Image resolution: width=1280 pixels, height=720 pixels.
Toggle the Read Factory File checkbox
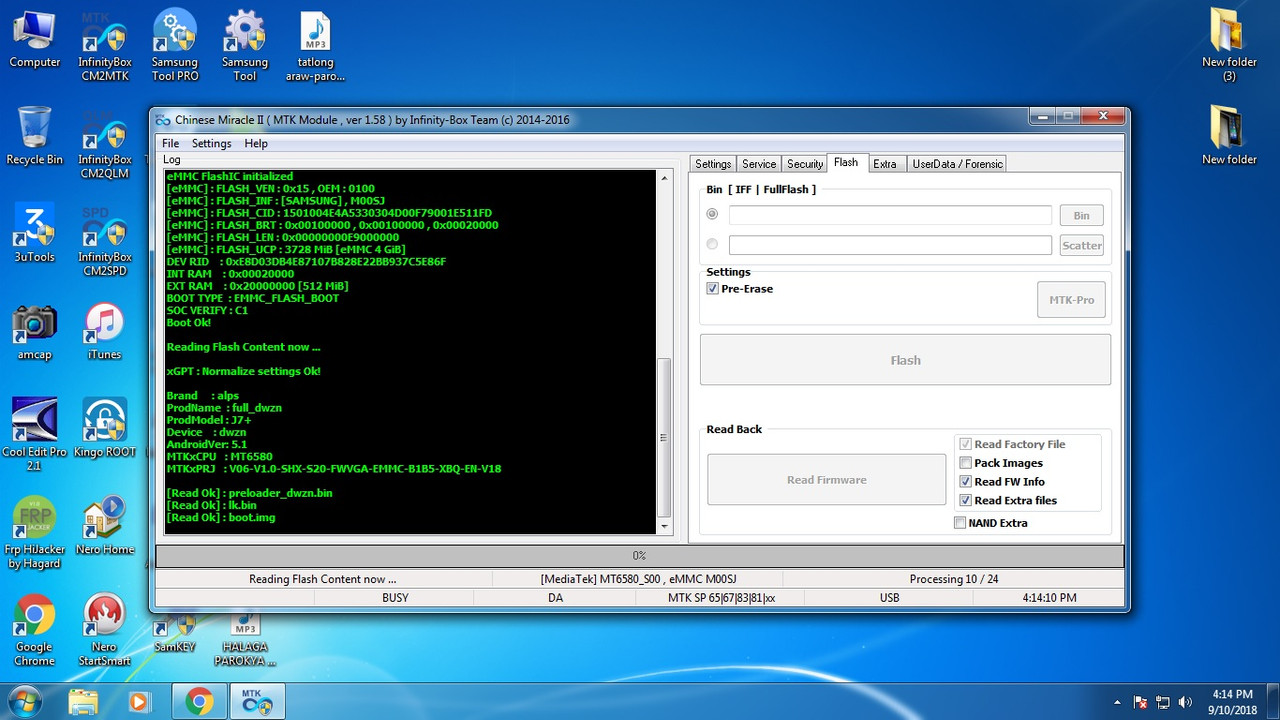[x=965, y=444]
